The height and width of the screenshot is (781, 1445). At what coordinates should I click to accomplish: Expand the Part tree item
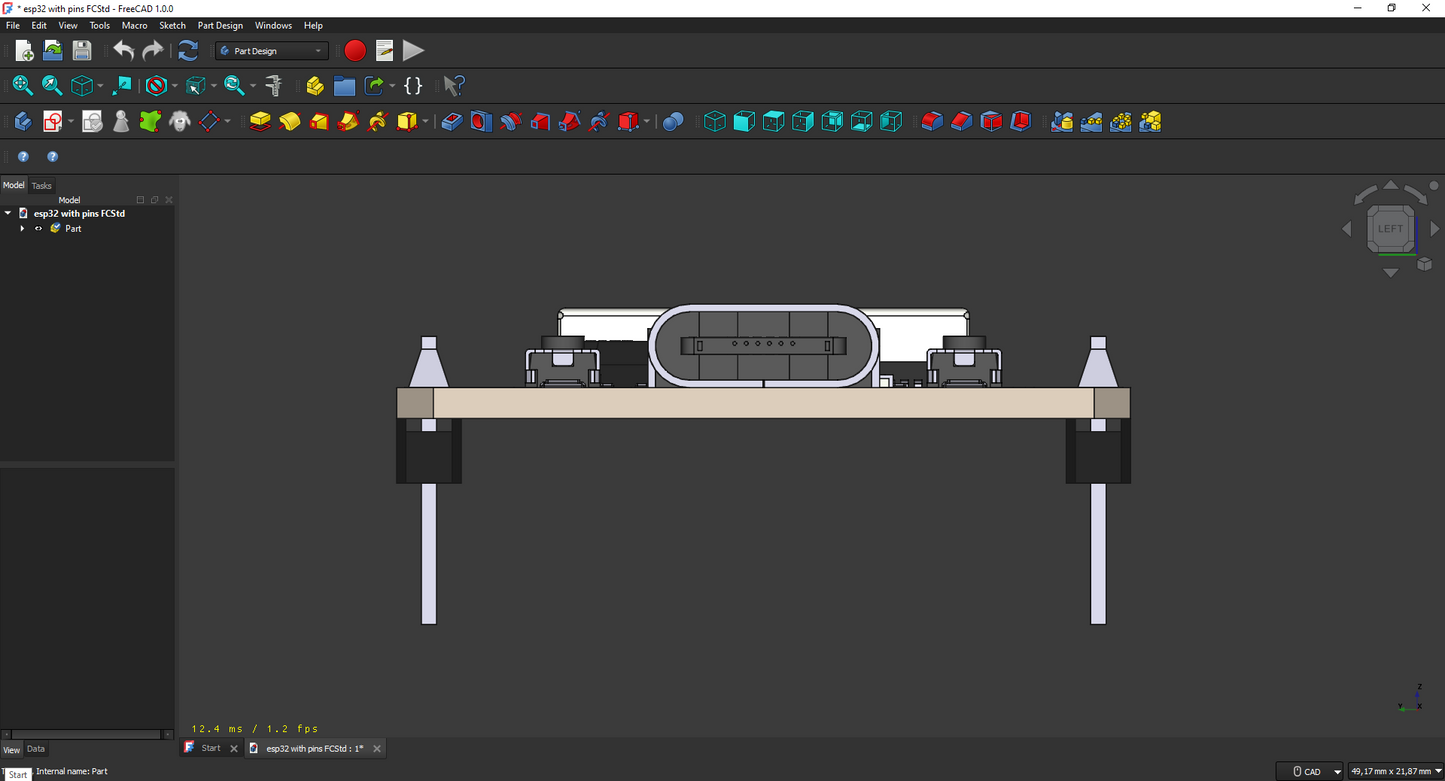22,229
